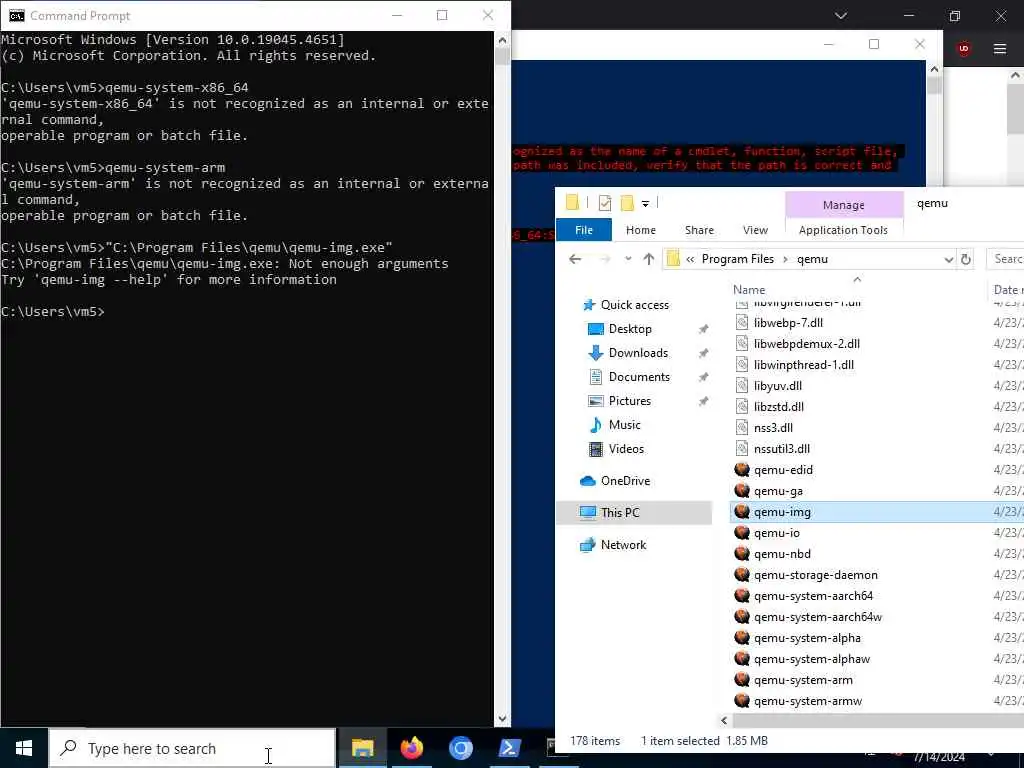Refresh the qemu folder view
This screenshot has width=1024, height=768.
965,259
